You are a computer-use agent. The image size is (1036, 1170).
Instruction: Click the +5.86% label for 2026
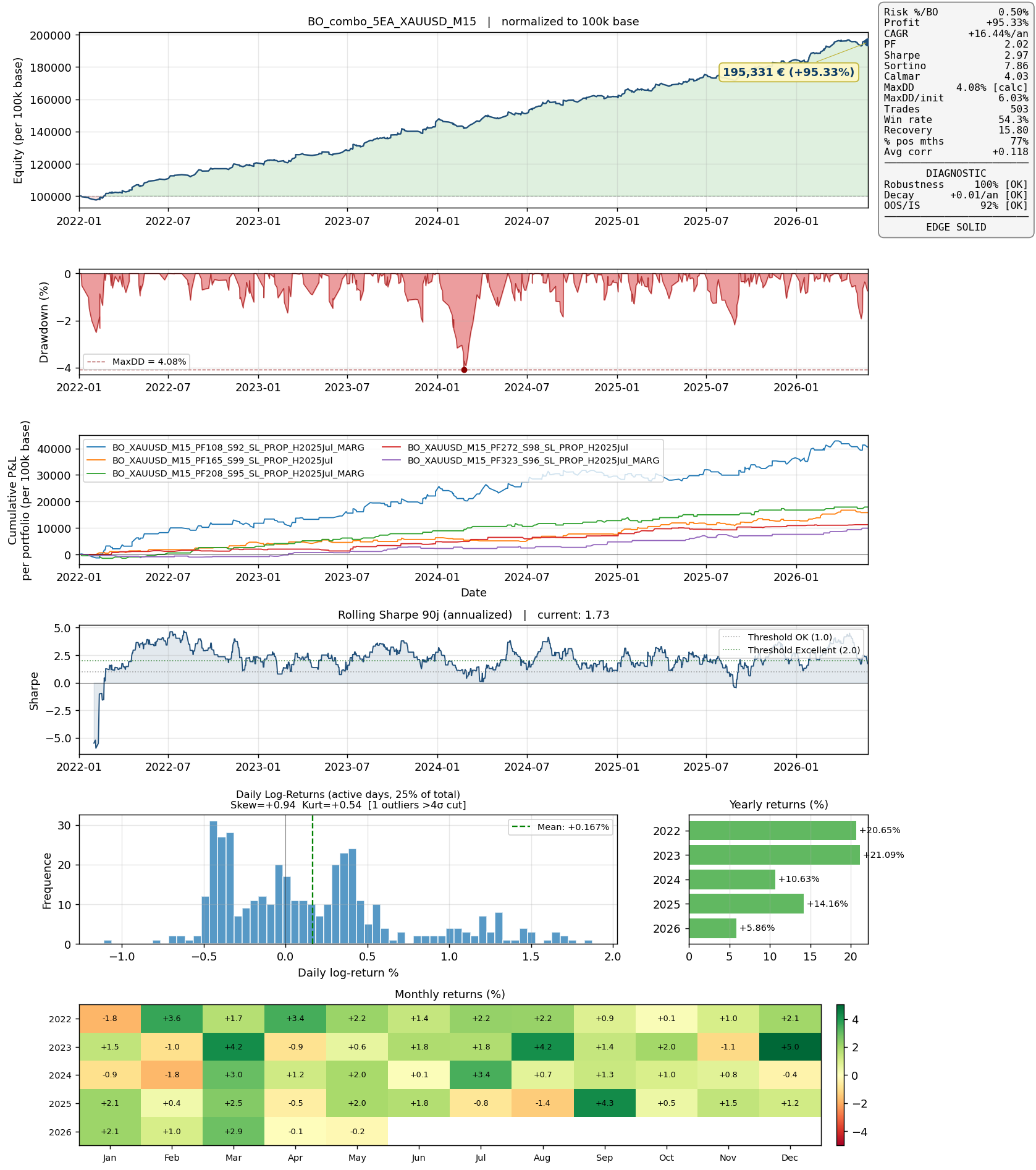pyautogui.click(x=757, y=928)
